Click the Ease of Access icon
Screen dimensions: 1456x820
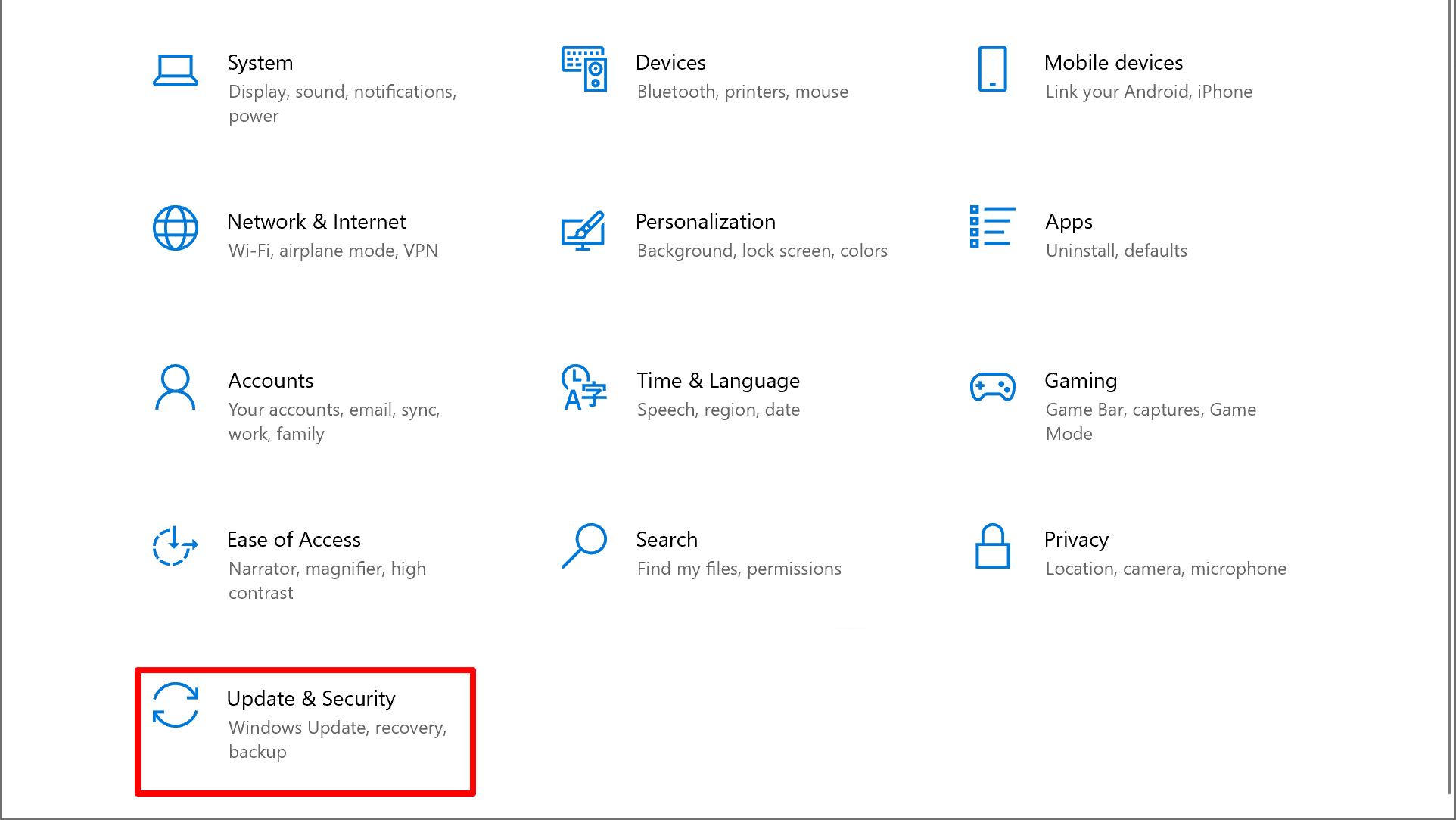(176, 546)
